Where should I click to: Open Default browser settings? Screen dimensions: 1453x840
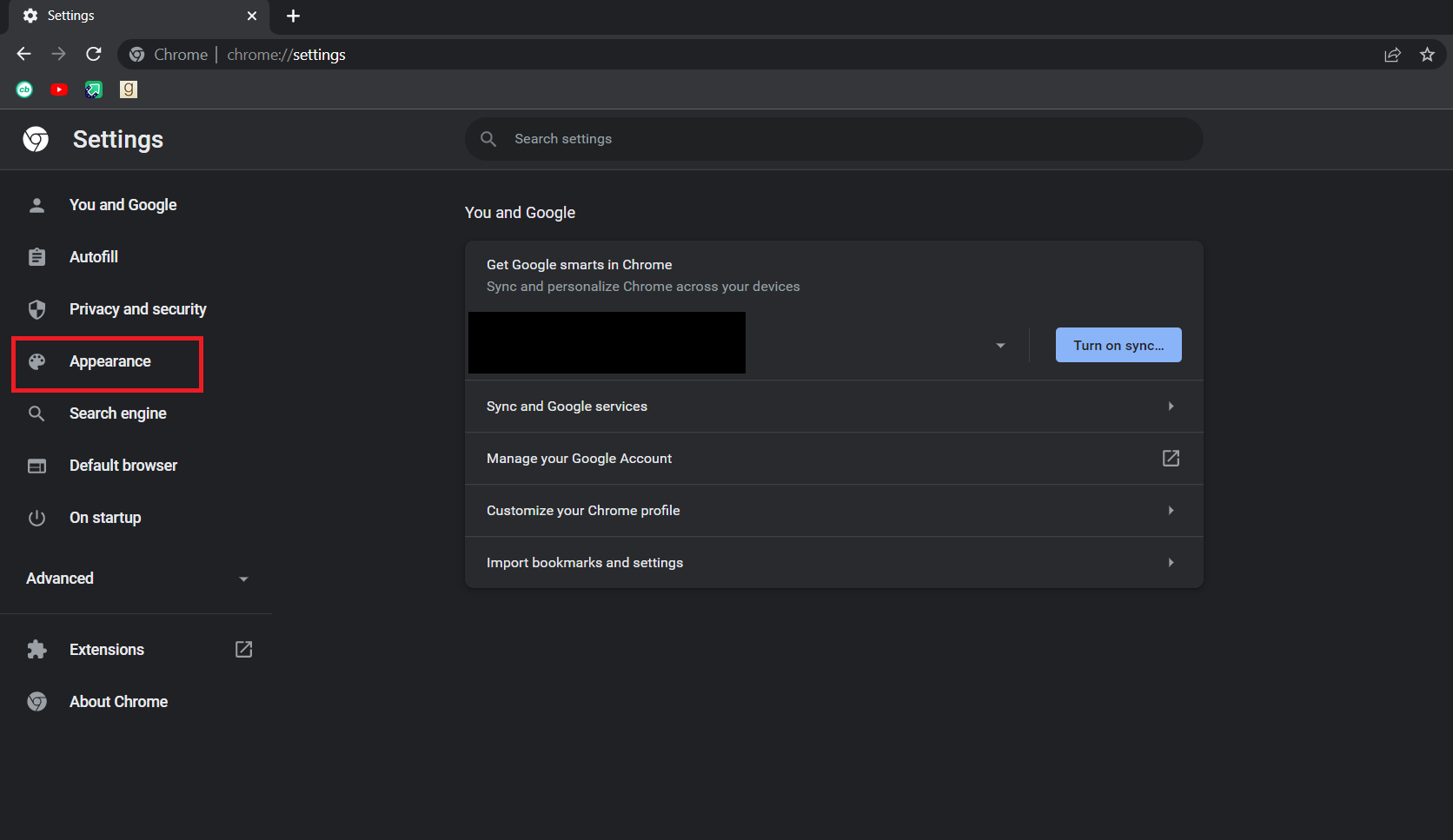[123, 466]
